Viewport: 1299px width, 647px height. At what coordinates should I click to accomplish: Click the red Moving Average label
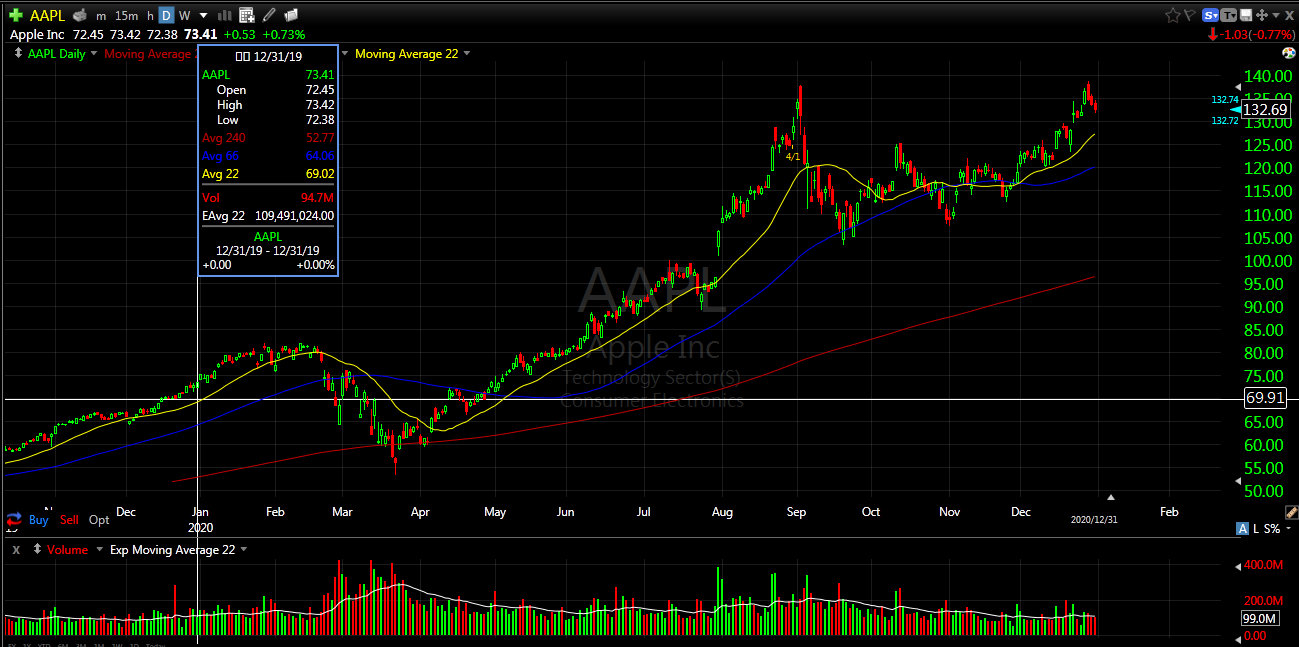(x=148, y=54)
